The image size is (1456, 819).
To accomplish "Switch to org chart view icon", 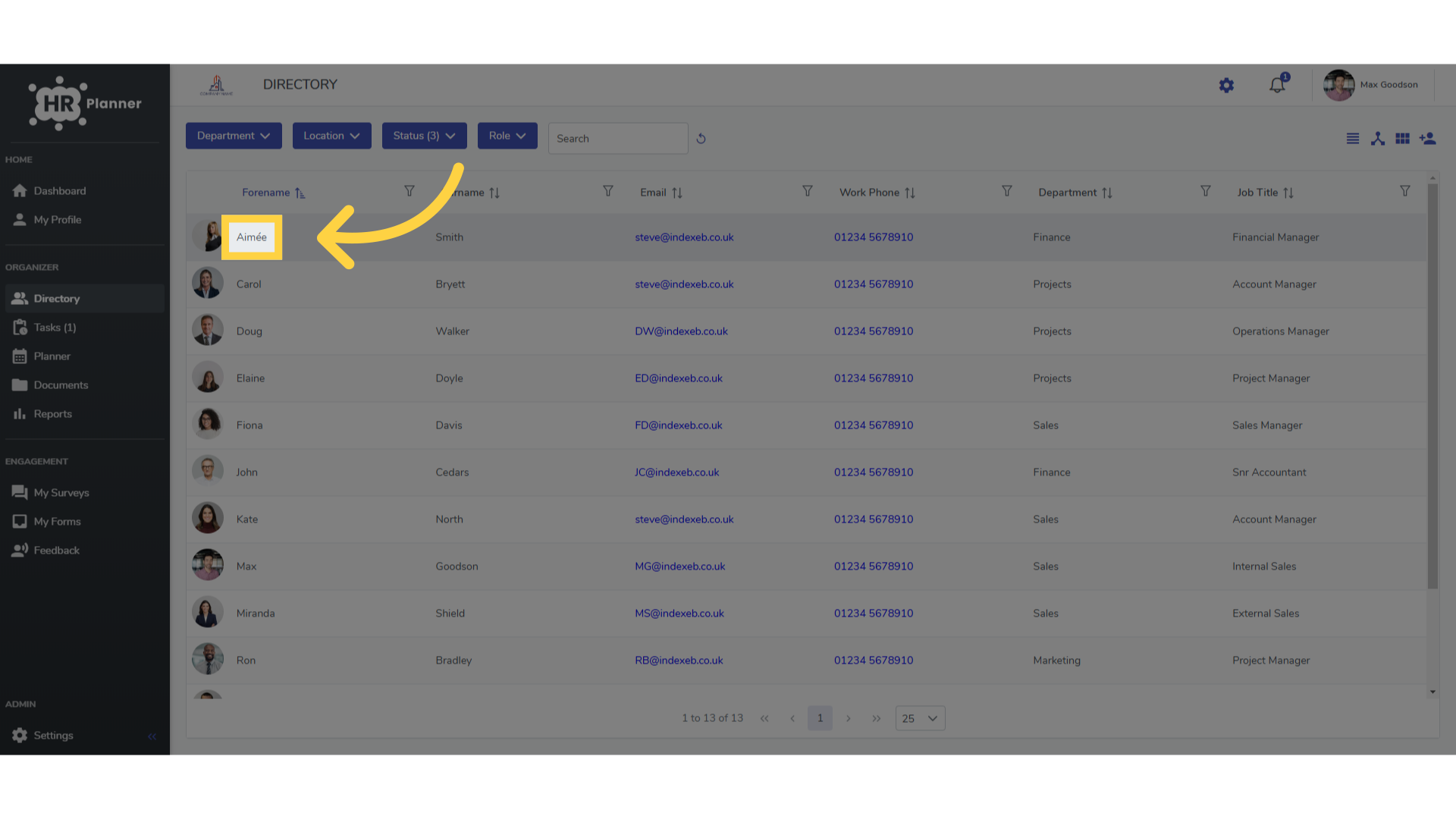I will click(x=1378, y=139).
